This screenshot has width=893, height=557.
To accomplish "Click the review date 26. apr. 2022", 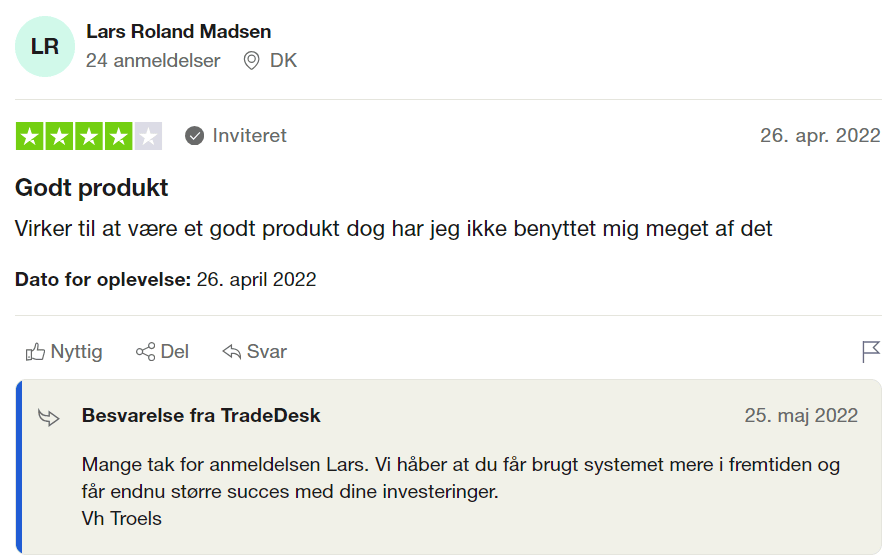I will (820, 136).
